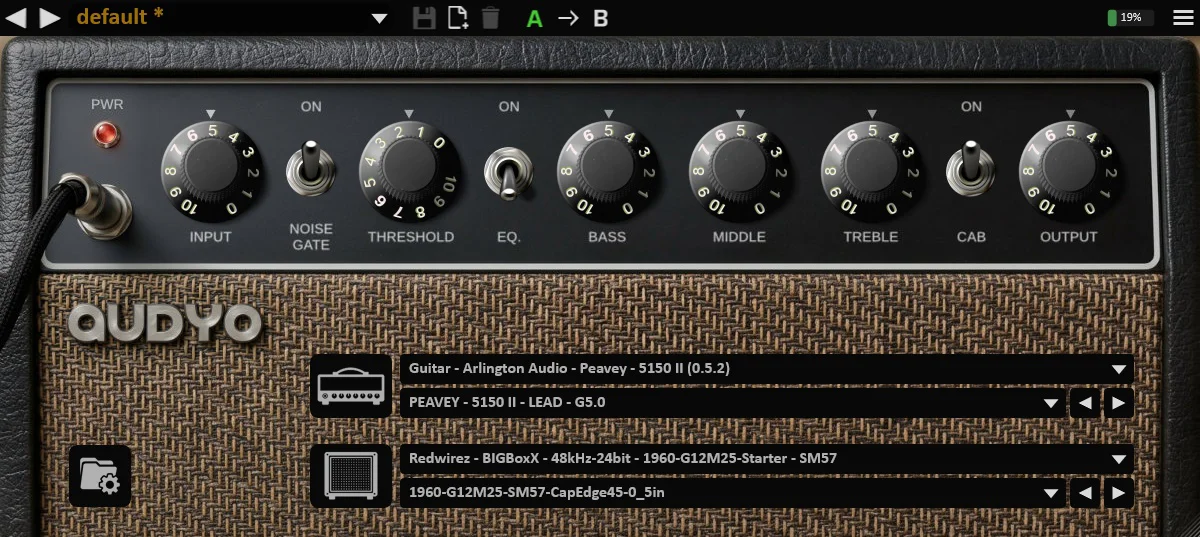Create a new preset file
This screenshot has width=1200, height=537.
click(458, 17)
